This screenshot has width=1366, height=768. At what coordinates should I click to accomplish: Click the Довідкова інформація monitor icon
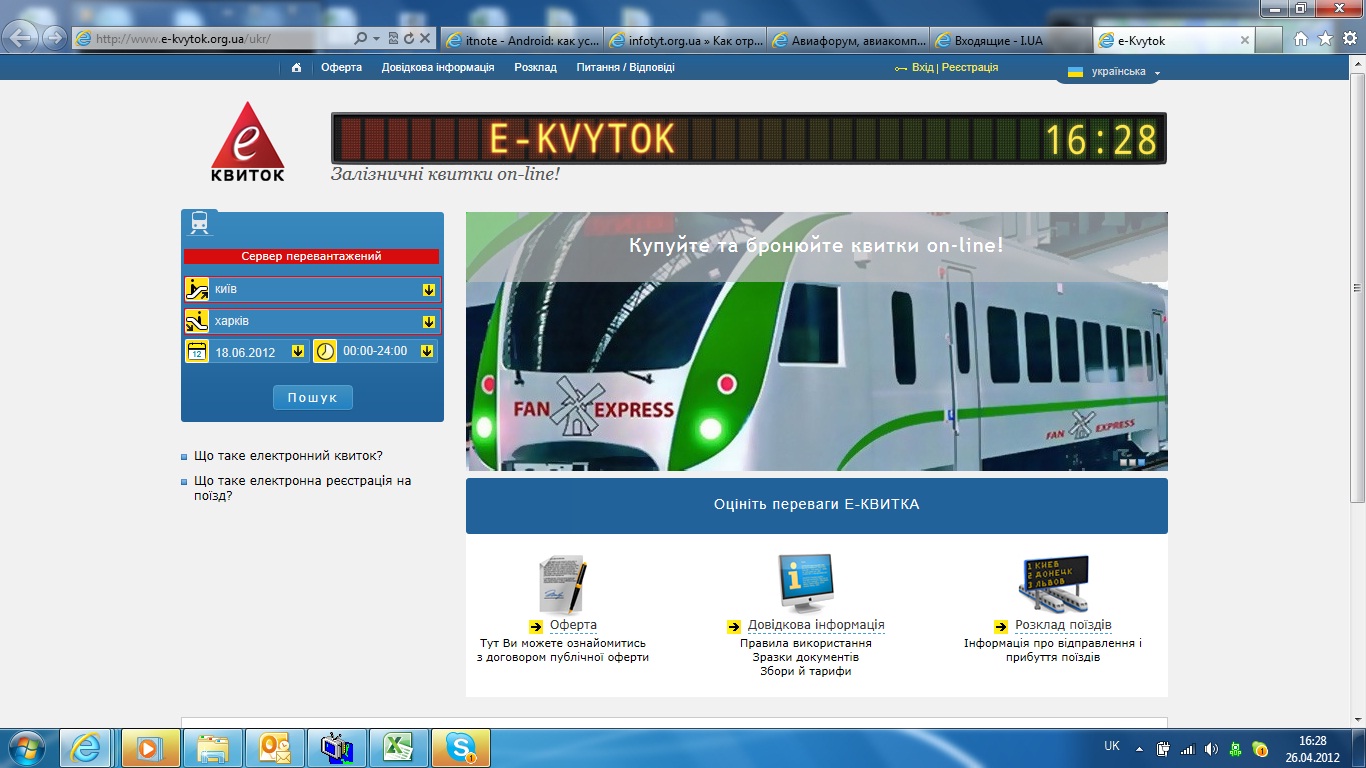click(805, 584)
